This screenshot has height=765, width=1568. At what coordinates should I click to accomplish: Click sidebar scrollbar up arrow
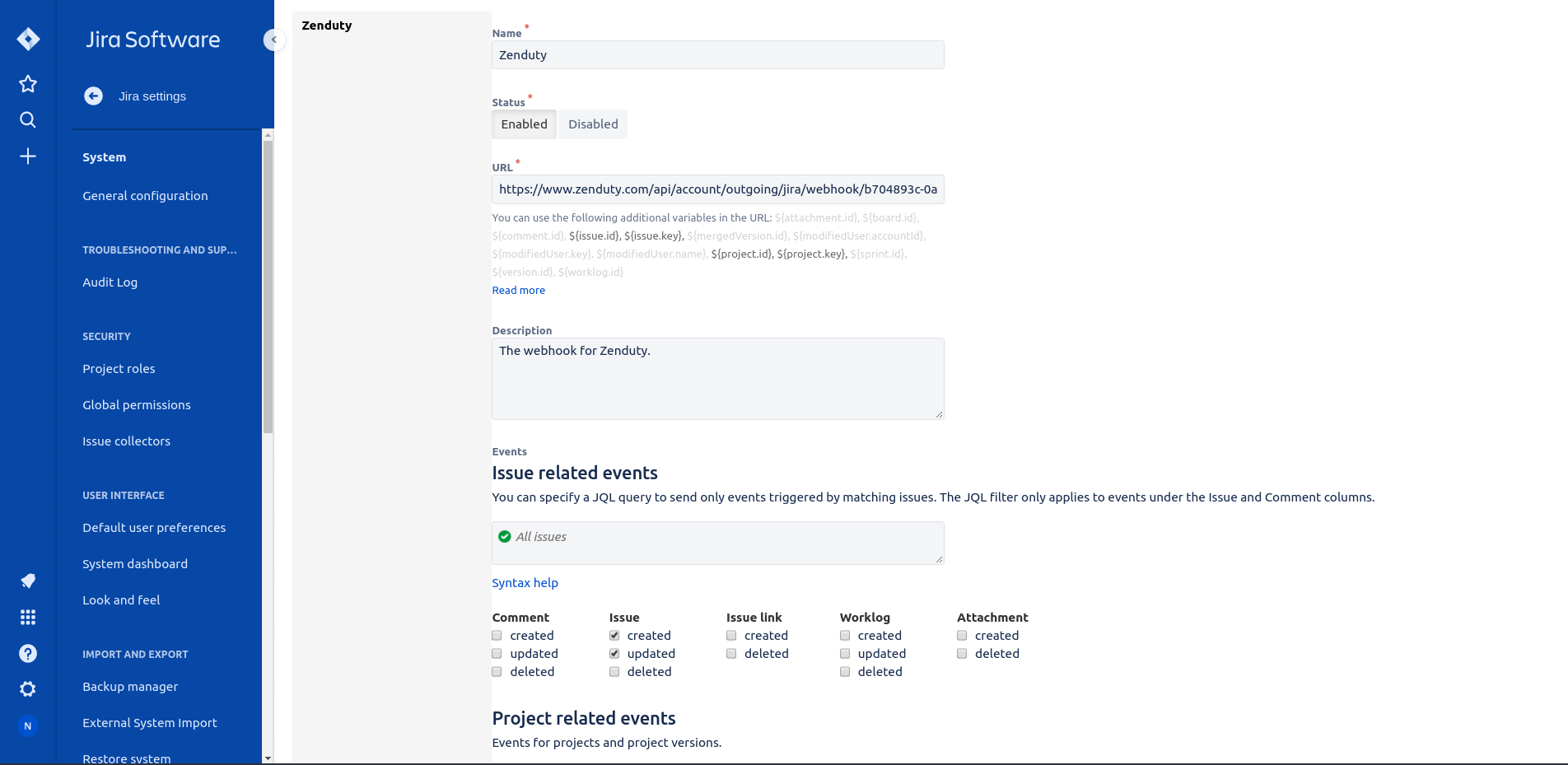(268, 135)
